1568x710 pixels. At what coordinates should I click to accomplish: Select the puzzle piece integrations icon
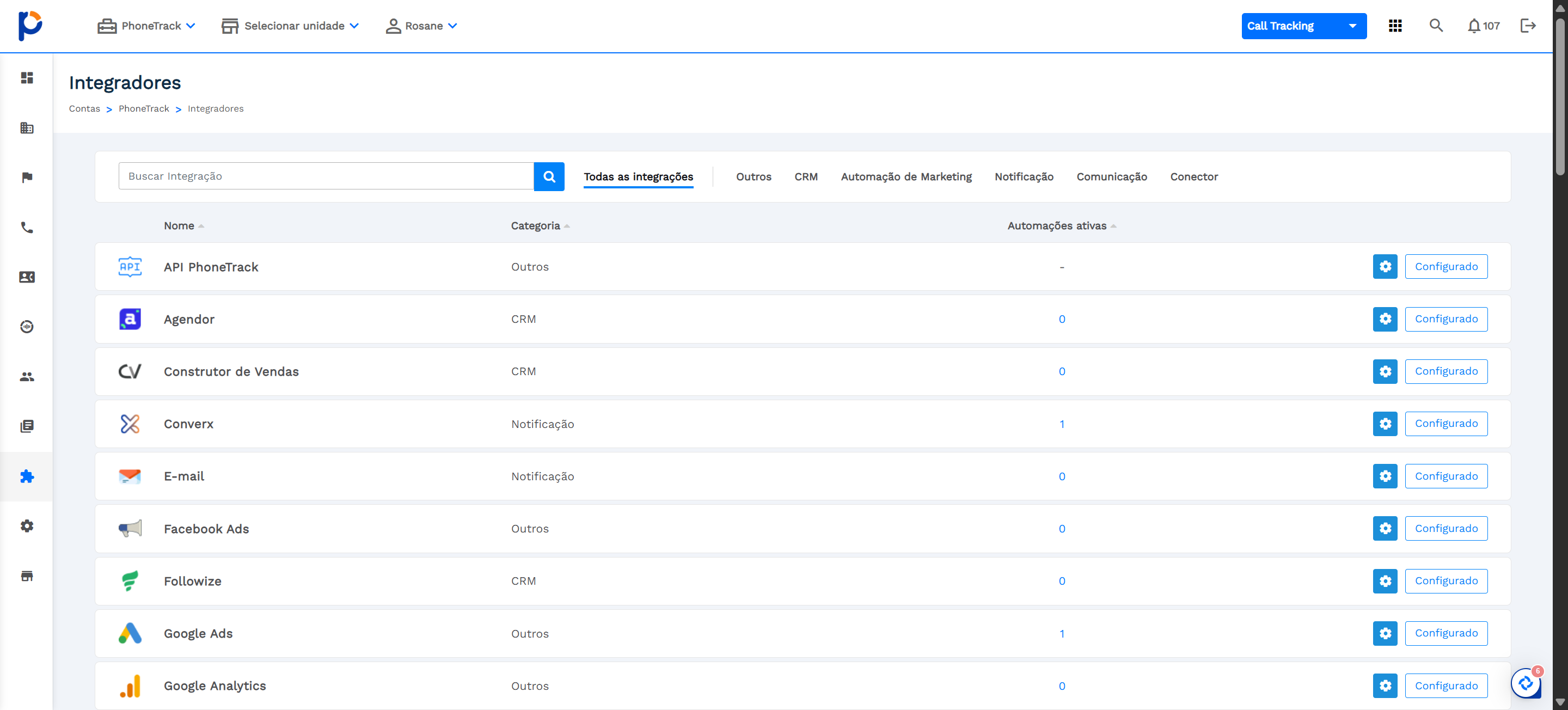pos(27,476)
